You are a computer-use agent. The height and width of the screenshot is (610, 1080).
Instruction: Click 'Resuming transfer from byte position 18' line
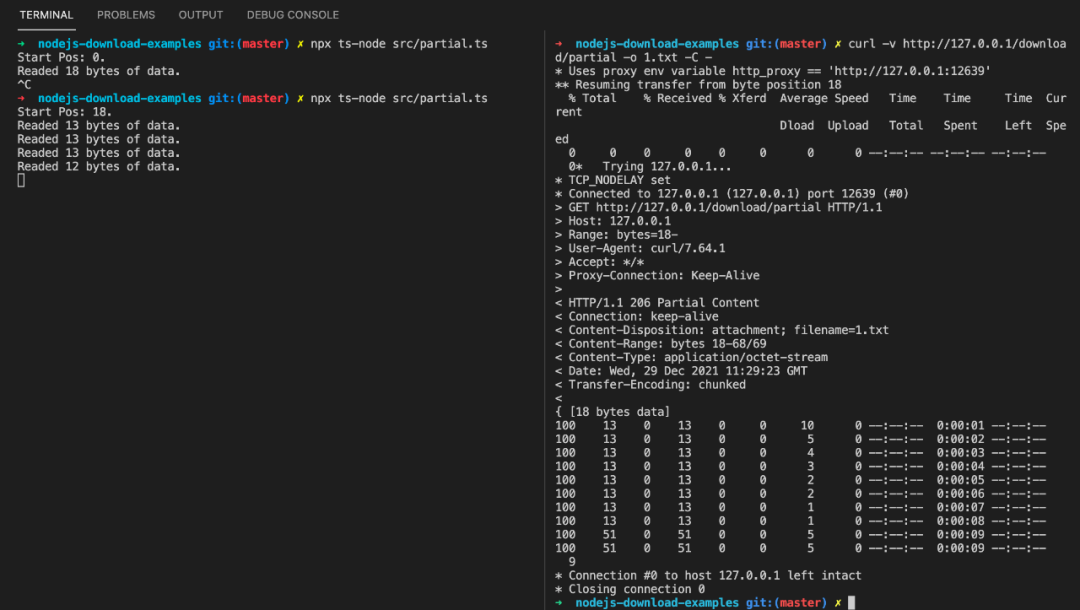coord(698,85)
